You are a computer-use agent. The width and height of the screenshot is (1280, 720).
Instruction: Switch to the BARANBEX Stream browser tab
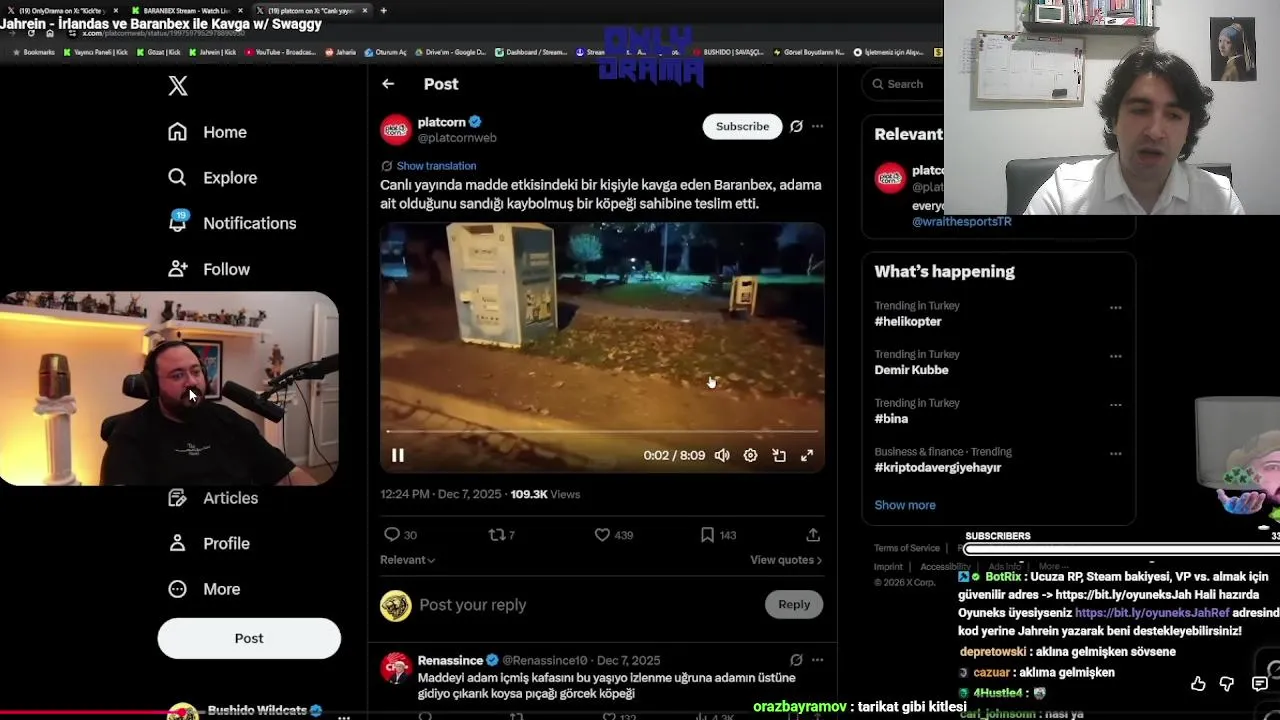coord(186,11)
